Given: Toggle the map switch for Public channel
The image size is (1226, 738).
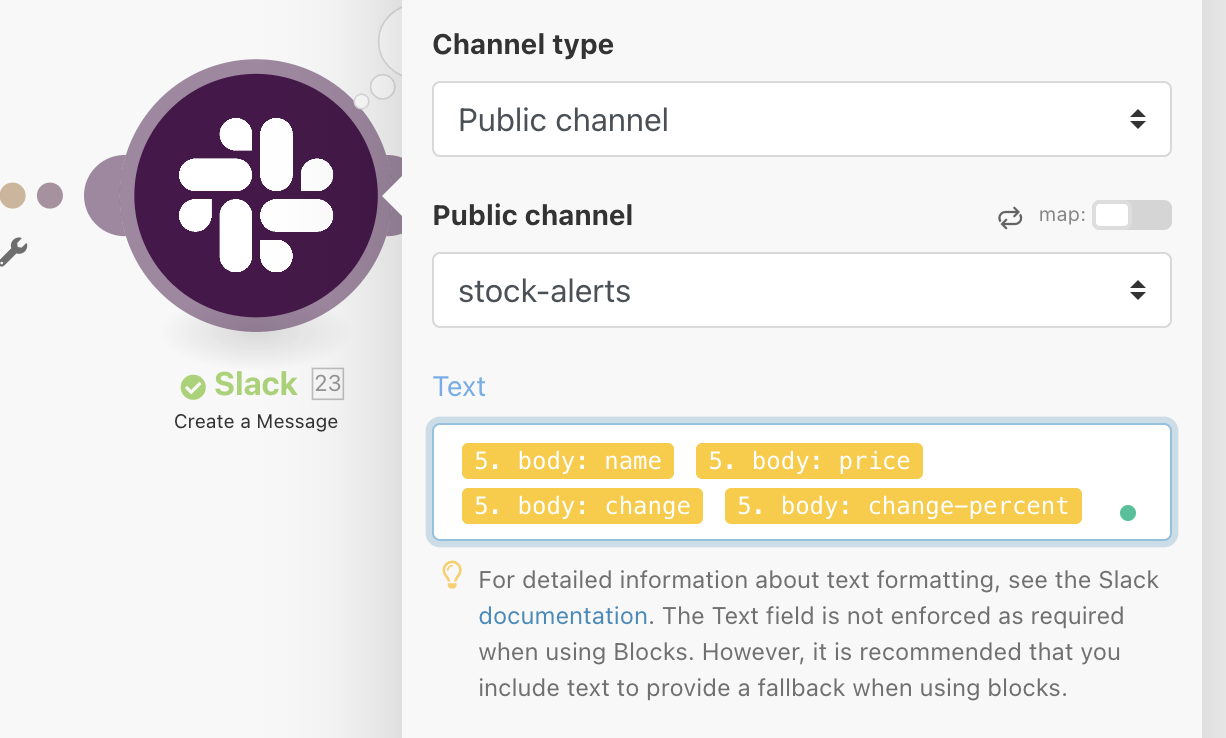Looking at the screenshot, I should pos(1131,215).
